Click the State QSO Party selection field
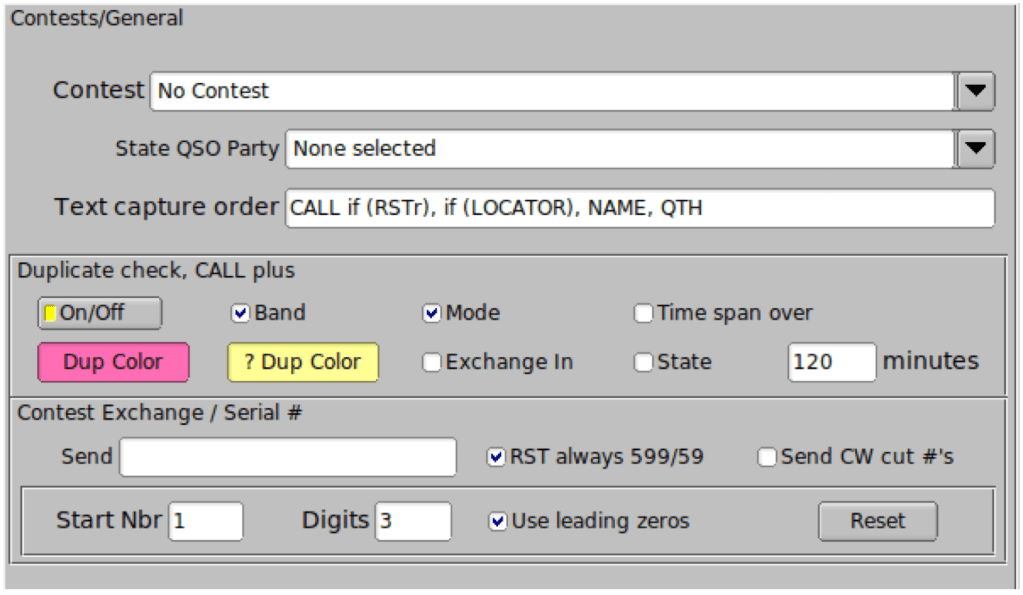Image resolution: width=1023 pixels, height=595 pixels. (x=620, y=149)
